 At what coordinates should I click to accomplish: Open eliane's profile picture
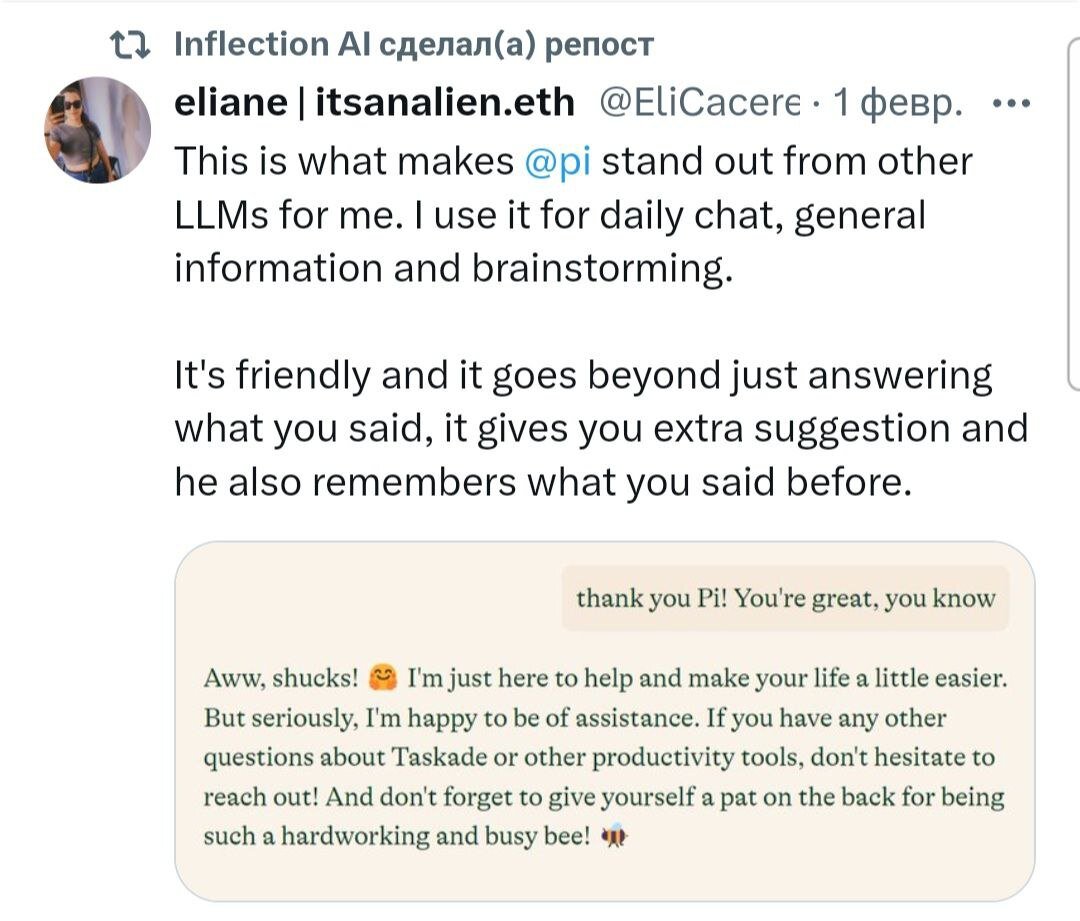pyautogui.click(x=98, y=130)
